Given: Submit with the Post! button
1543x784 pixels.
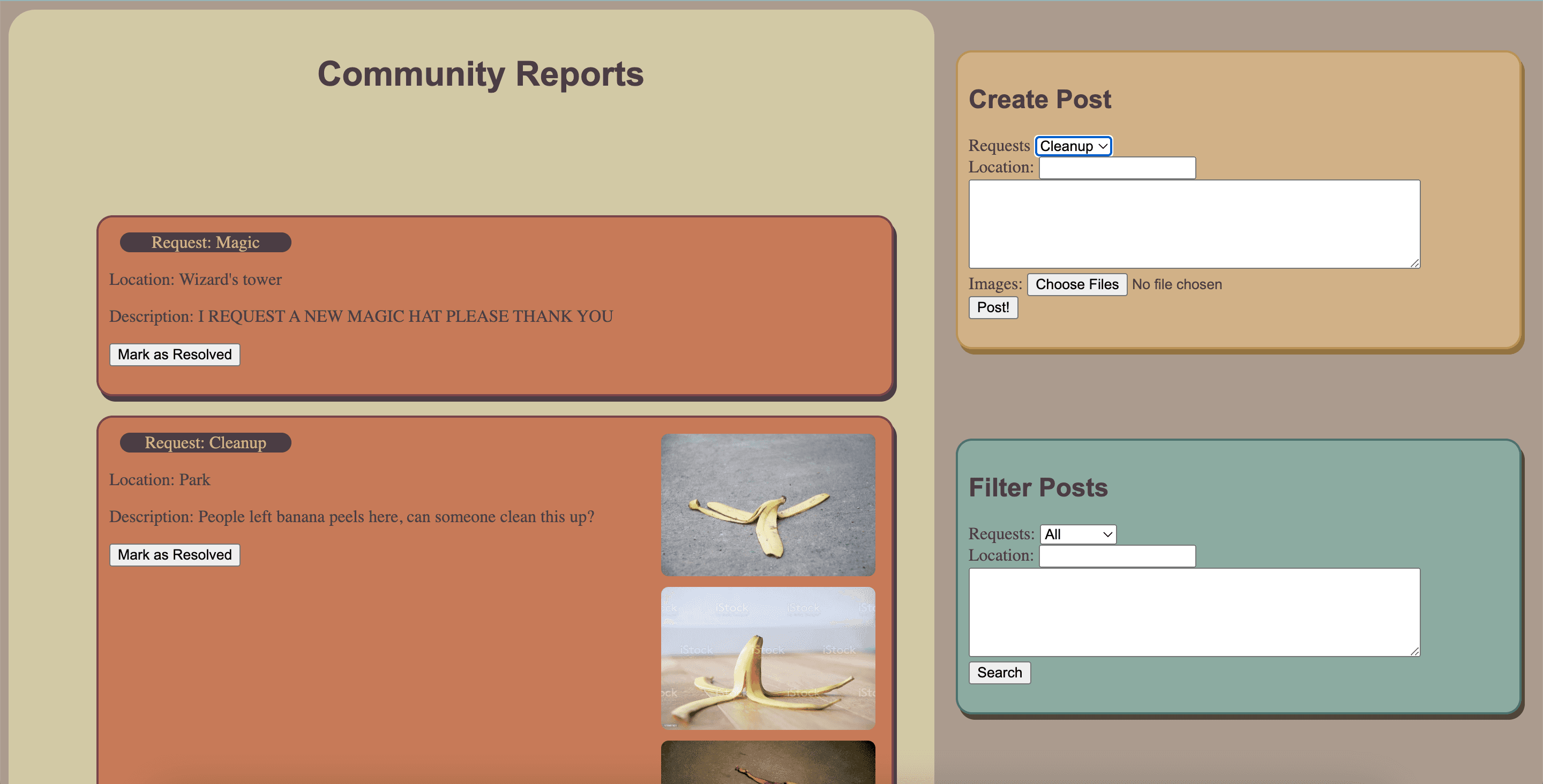Looking at the screenshot, I should 993,307.
